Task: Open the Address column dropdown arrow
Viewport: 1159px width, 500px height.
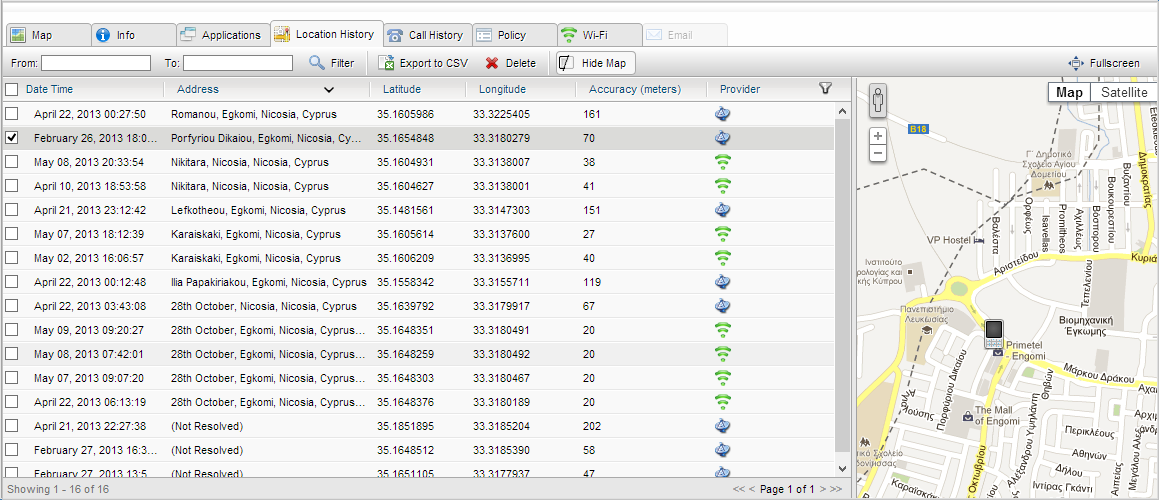Action: point(329,90)
